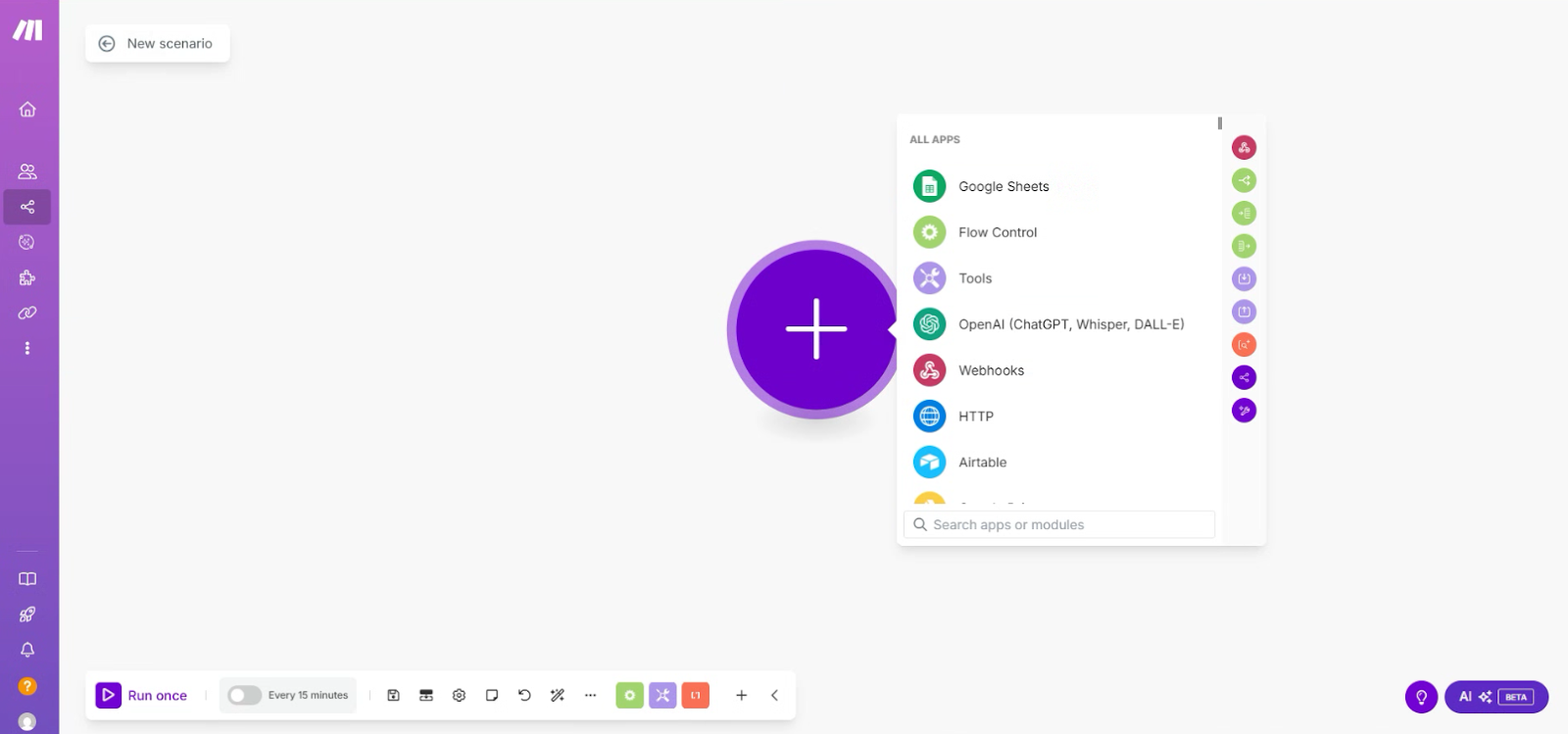The image size is (1568, 734).
Task: Click Run once button
Action: pyautogui.click(x=141, y=695)
